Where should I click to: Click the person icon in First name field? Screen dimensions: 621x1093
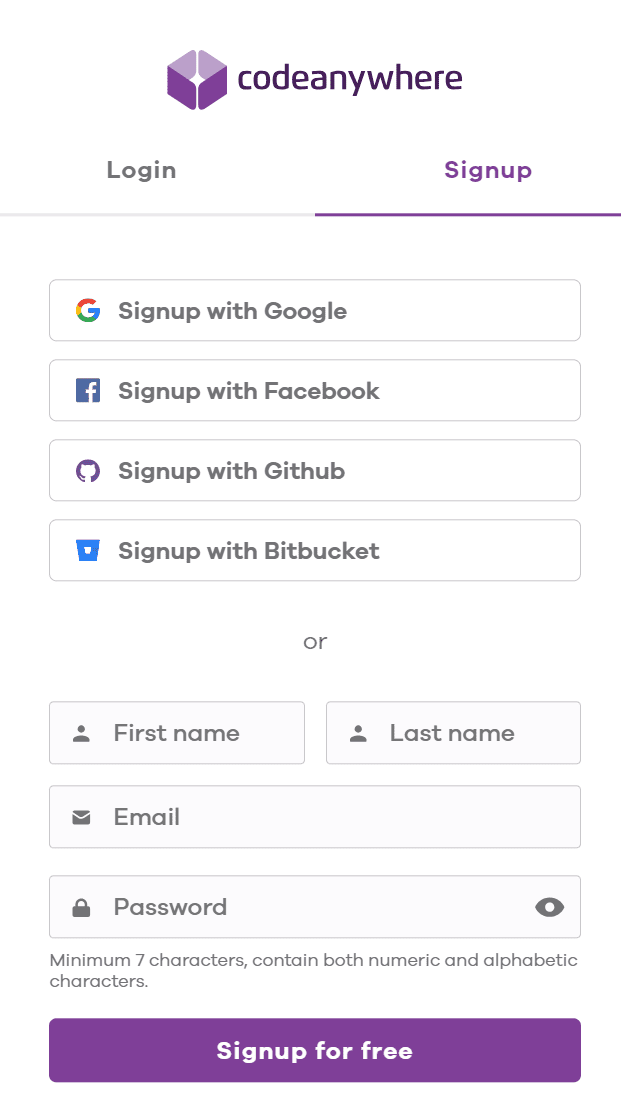tap(83, 733)
